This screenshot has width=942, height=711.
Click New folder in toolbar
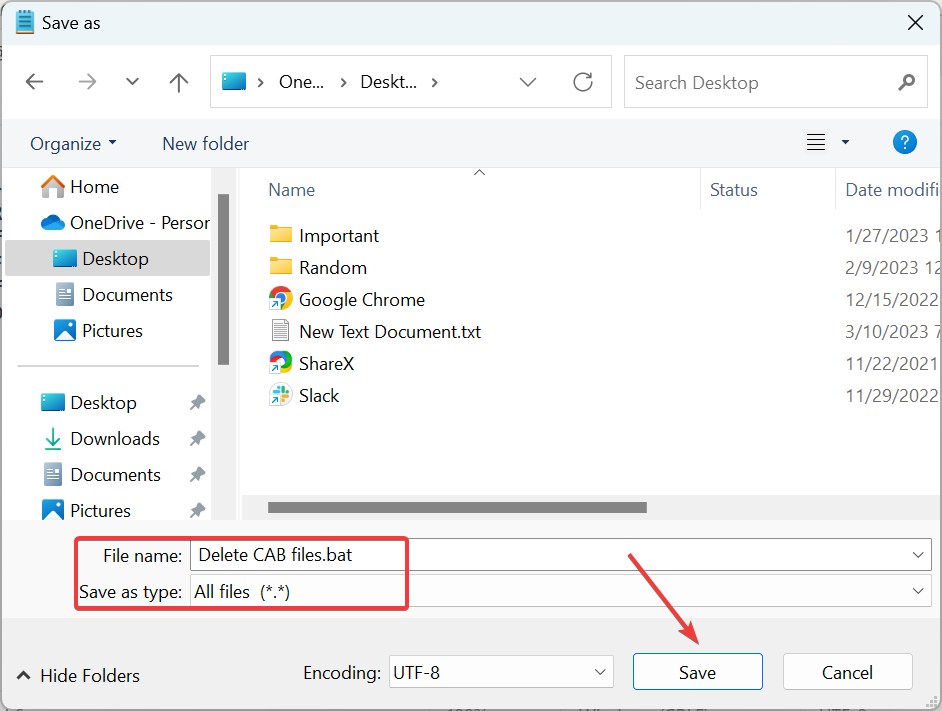click(205, 144)
